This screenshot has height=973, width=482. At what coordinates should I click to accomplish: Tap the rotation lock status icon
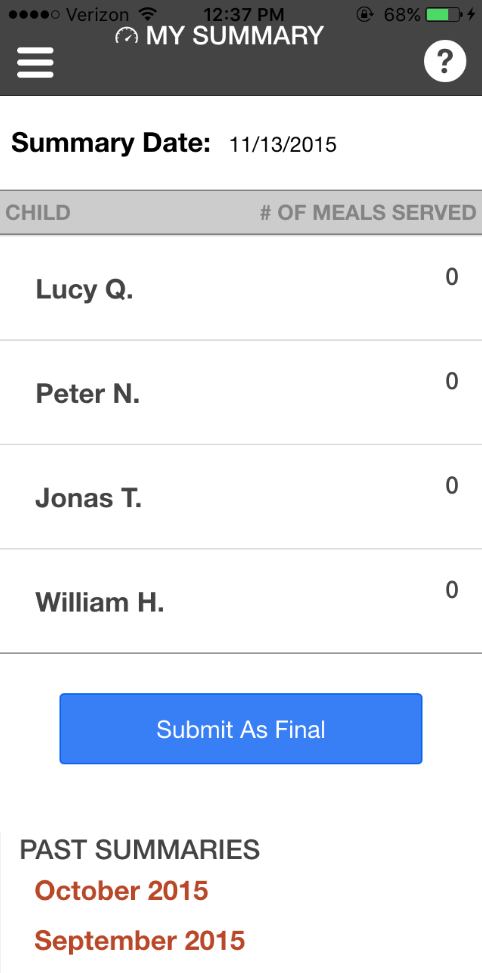pyautogui.click(x=365, y=14)
